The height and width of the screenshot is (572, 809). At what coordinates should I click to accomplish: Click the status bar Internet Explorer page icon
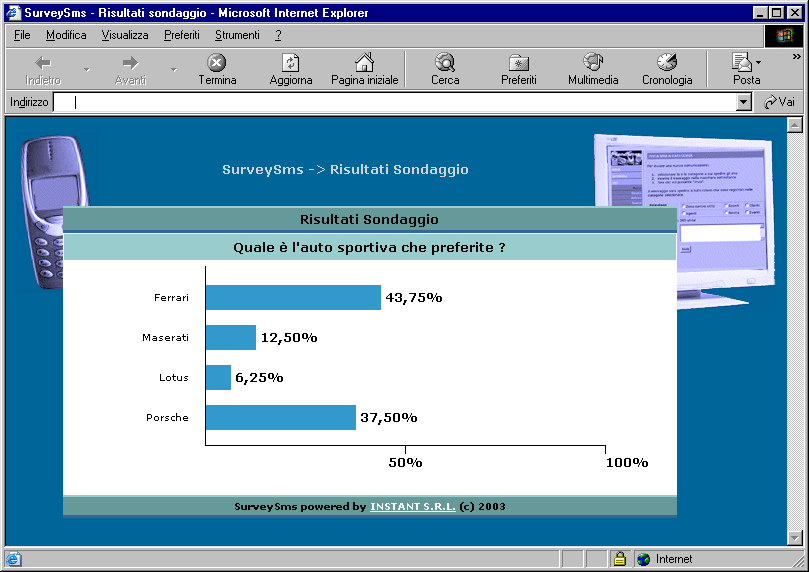(13, 559)
